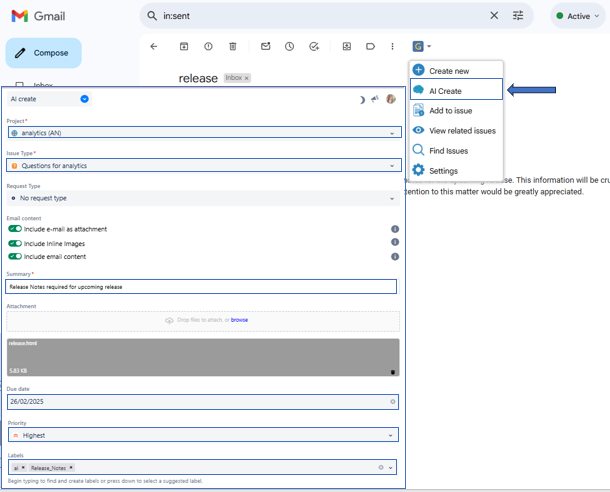The image size is (610, 492).
Task: Turn off the Include inline images toggle
Action: tap(15, 243)
